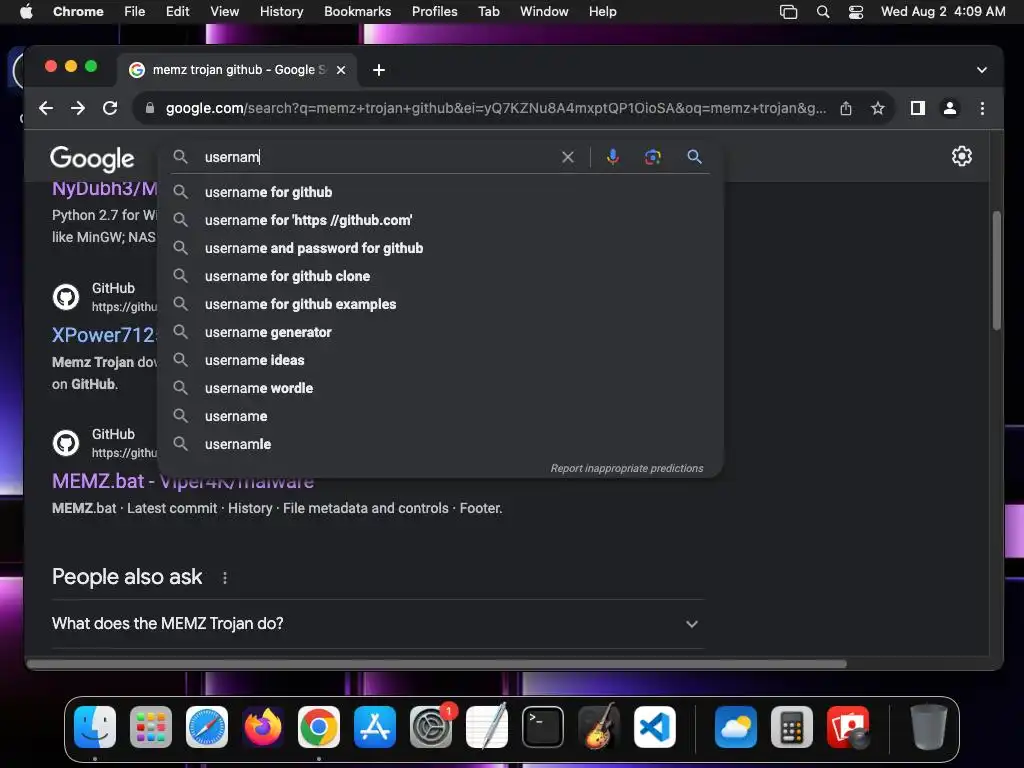Choose suggestion 'username and password for github'
Image resolution: width=1024 pixels, height=768 pixels.
tap(440, 248)
